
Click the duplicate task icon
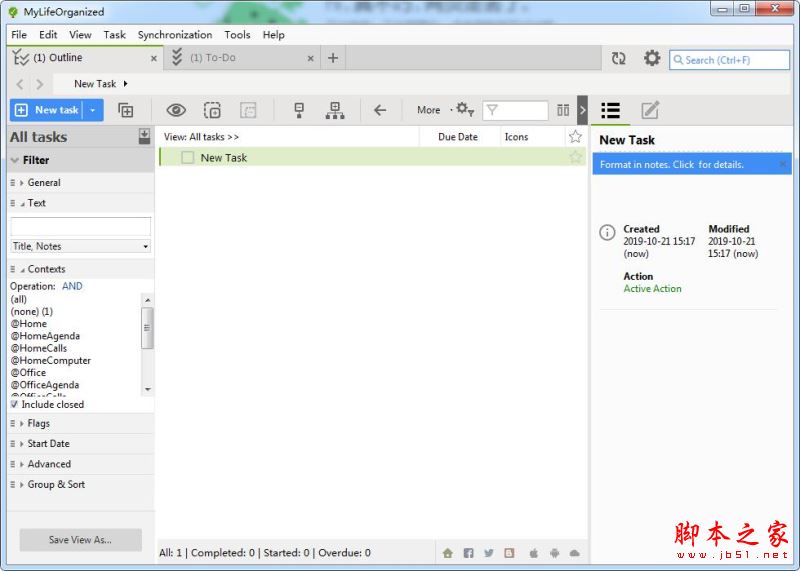(212, 110)
